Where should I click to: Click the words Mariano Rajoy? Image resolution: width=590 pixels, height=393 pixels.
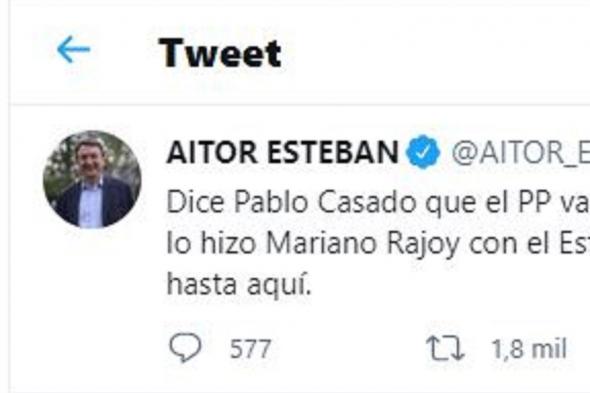tap(363, 244)
